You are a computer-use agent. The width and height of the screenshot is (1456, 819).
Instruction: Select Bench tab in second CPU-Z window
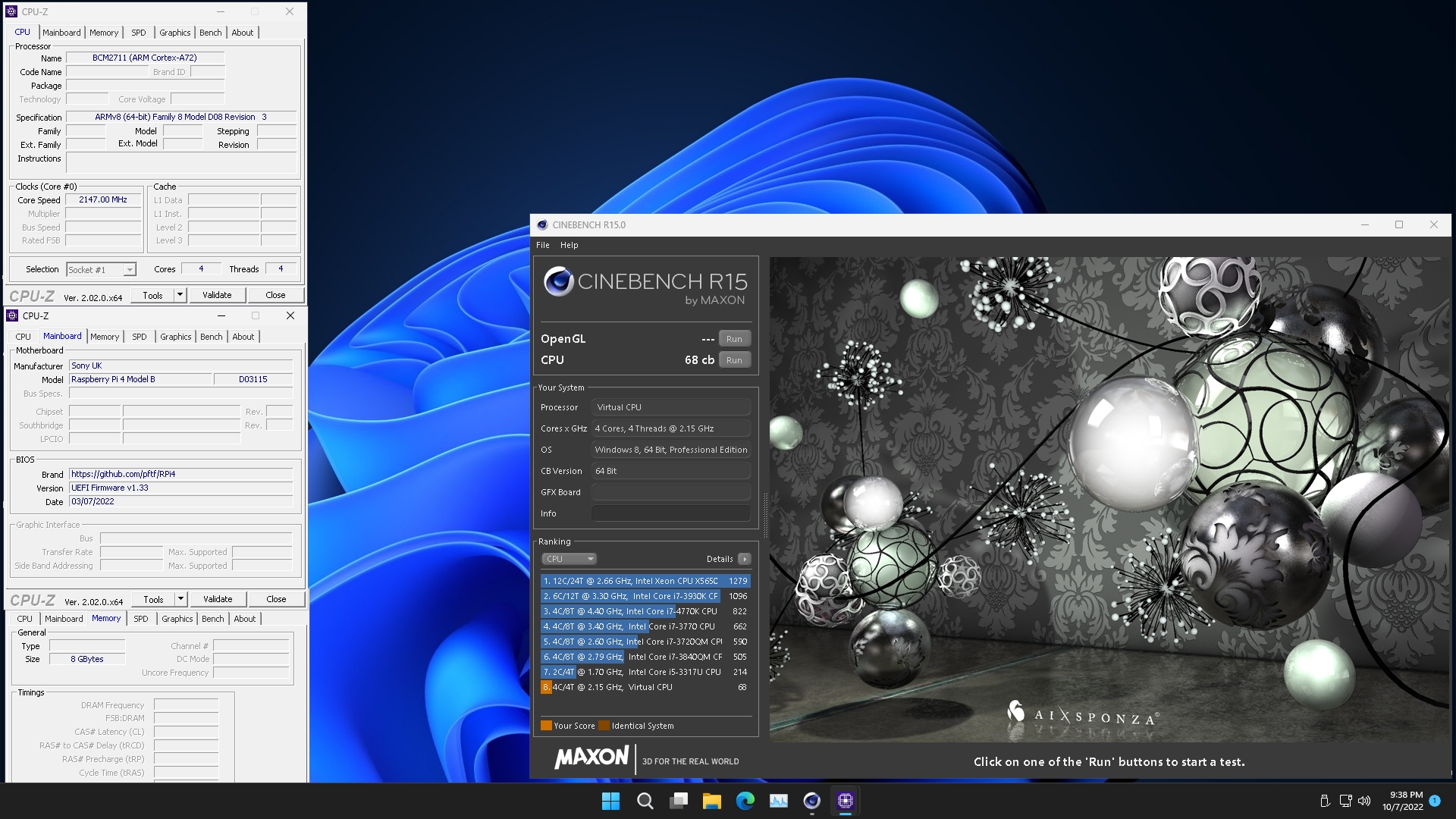pos(212,337)
